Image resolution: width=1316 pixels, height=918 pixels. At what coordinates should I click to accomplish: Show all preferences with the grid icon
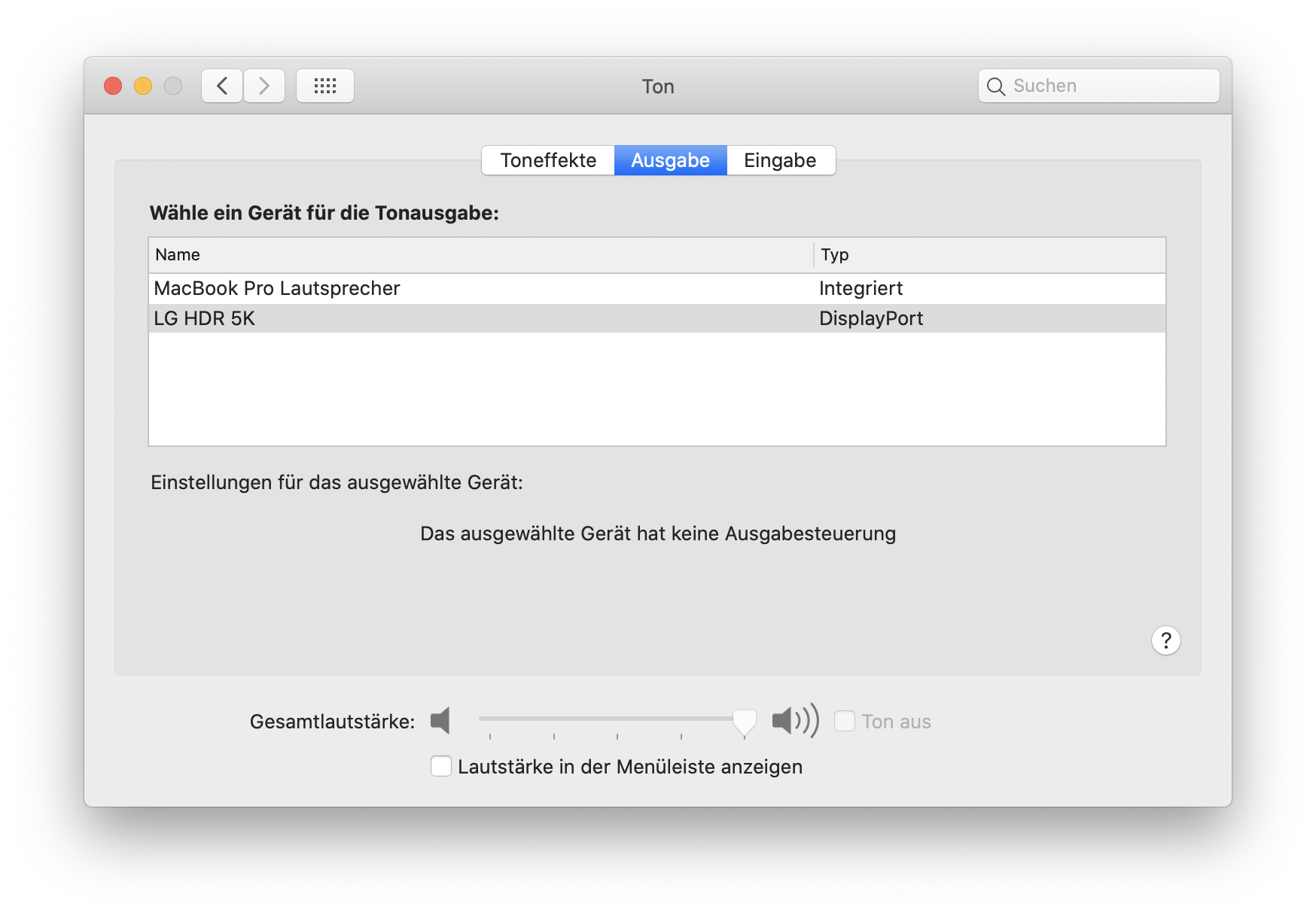[x=325, y=86]
